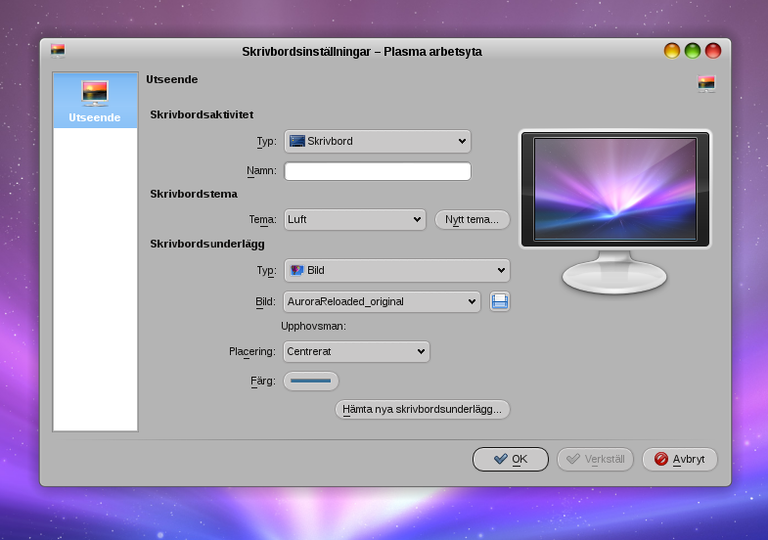Click into the Namn text field
768x540 pixels.
pos(378,171)
